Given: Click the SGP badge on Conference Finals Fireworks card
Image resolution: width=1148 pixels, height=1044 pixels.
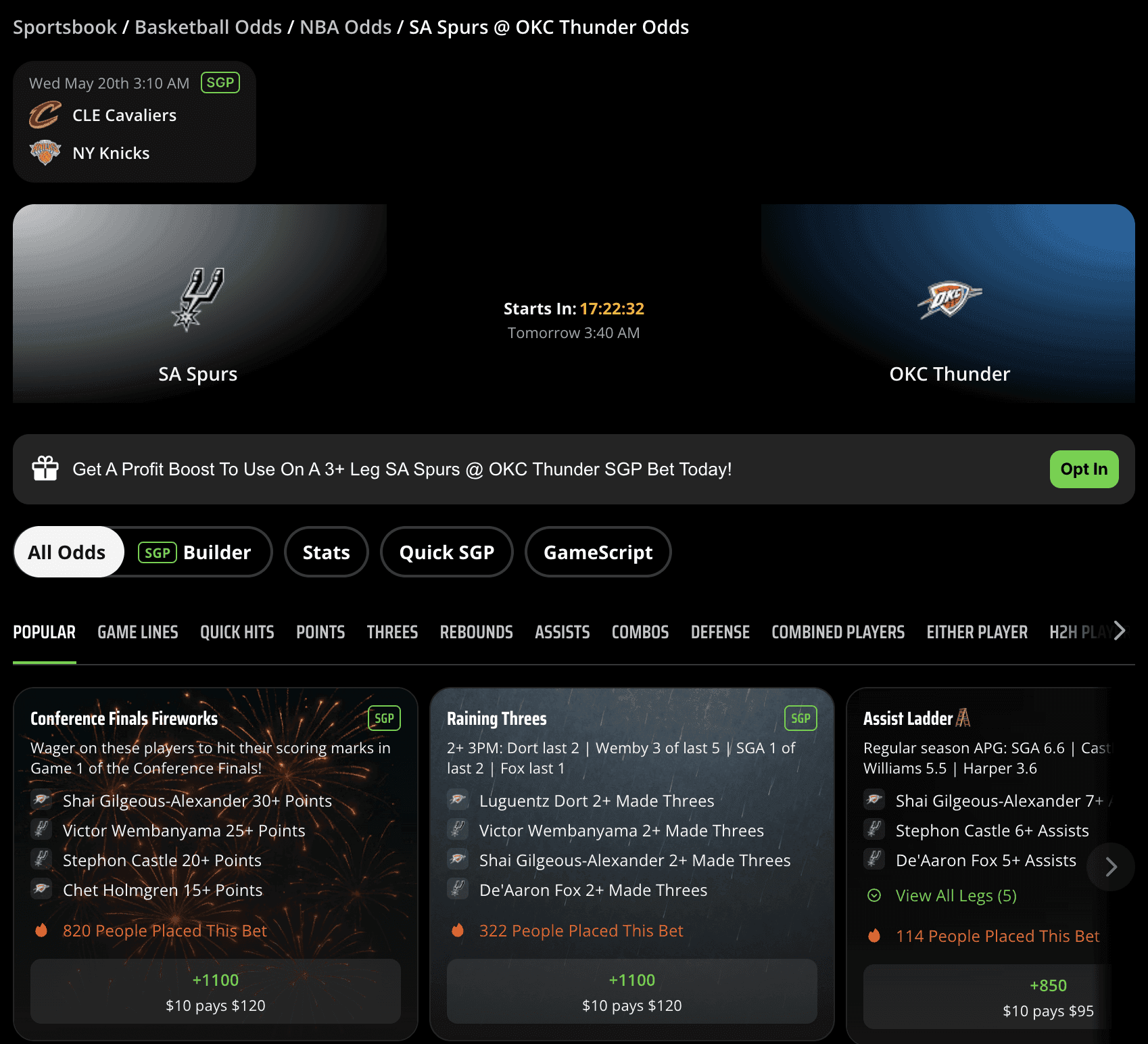Looking at the screenshot, I should coord(384,718).
